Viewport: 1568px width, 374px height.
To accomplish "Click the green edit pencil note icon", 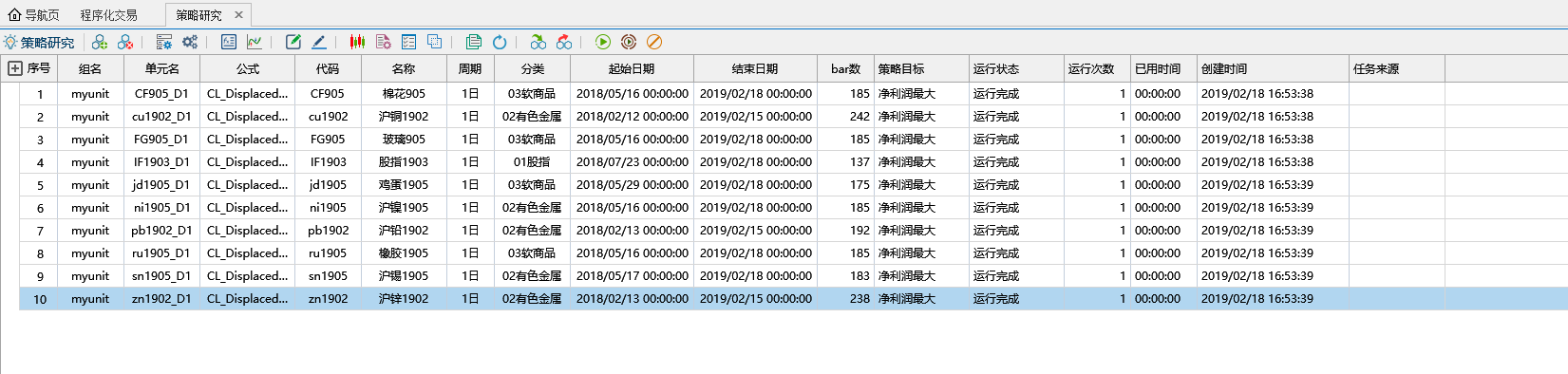I will [293, 42].
